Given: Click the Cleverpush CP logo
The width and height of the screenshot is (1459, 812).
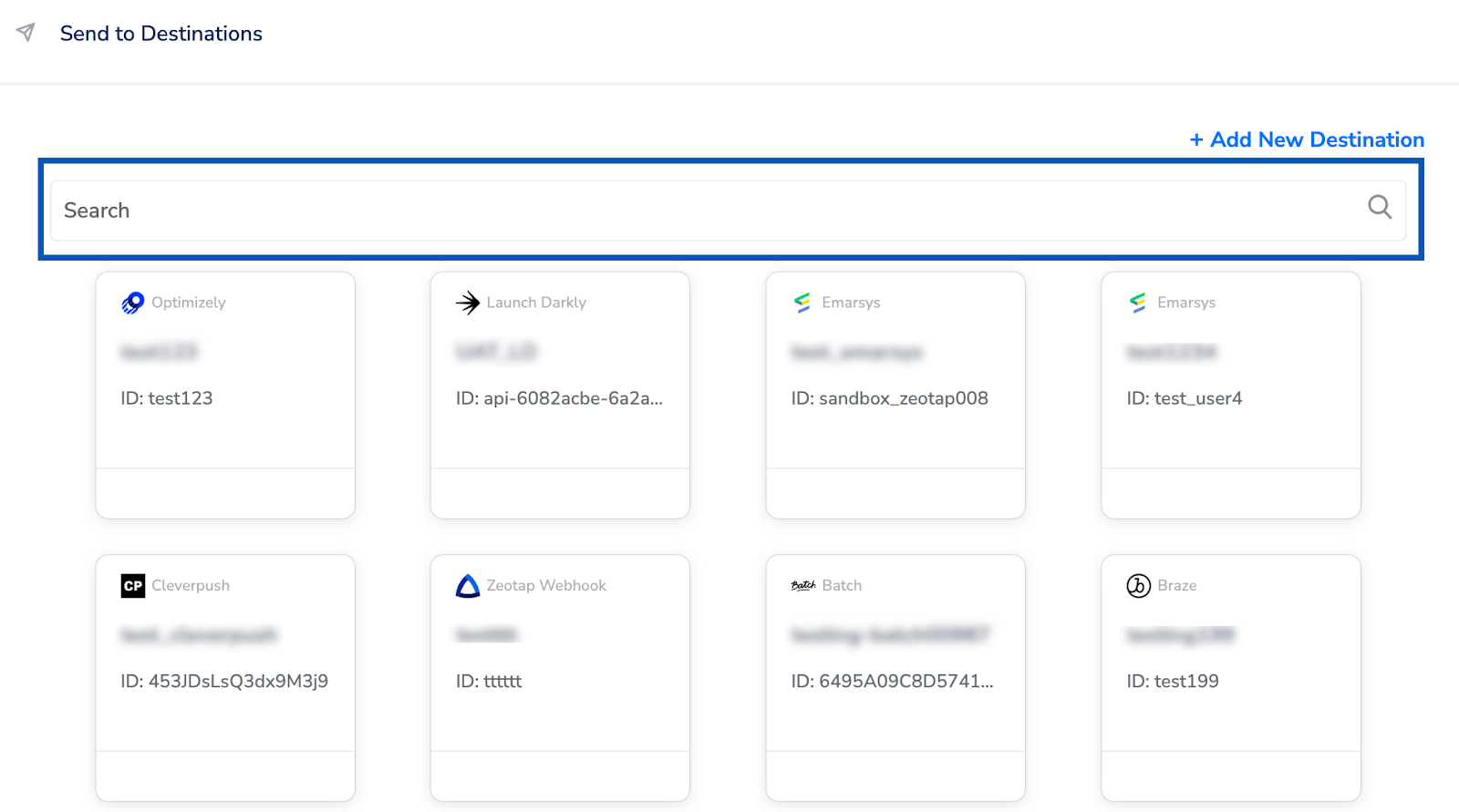Looking at the screenshot, I should pos(133,586).
